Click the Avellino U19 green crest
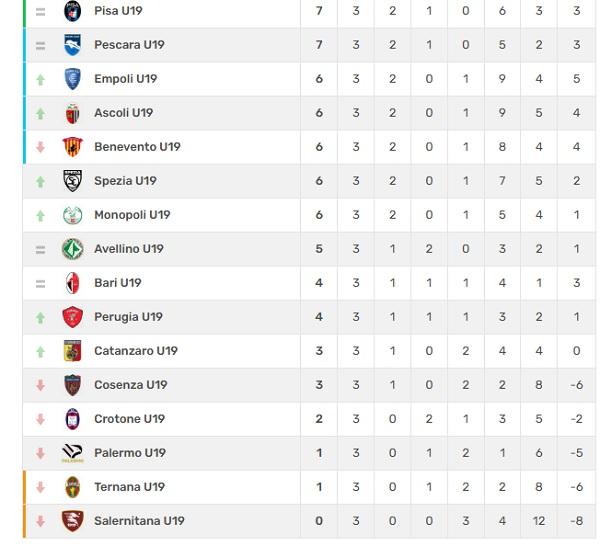The height and width of the screenshot is (546, 600). (72, 249)
